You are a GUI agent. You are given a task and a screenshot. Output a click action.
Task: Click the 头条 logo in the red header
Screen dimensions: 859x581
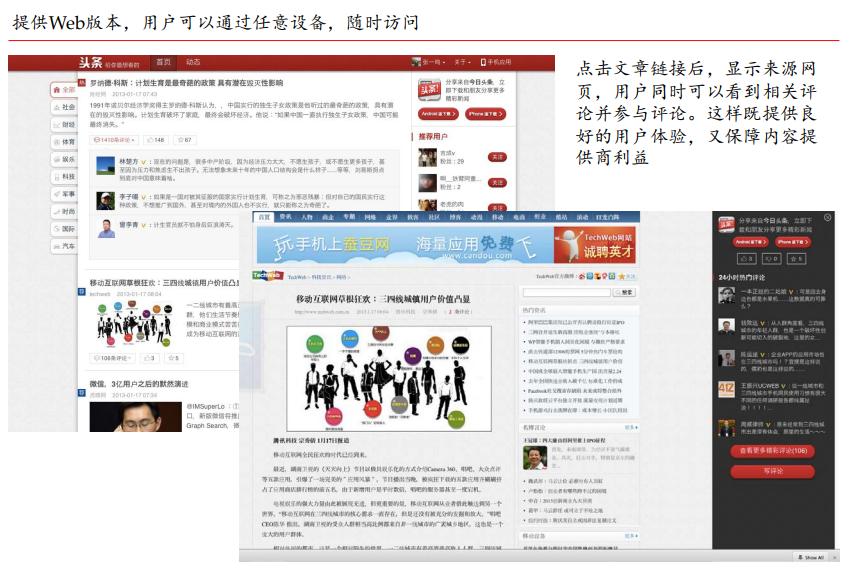(91, 62)
